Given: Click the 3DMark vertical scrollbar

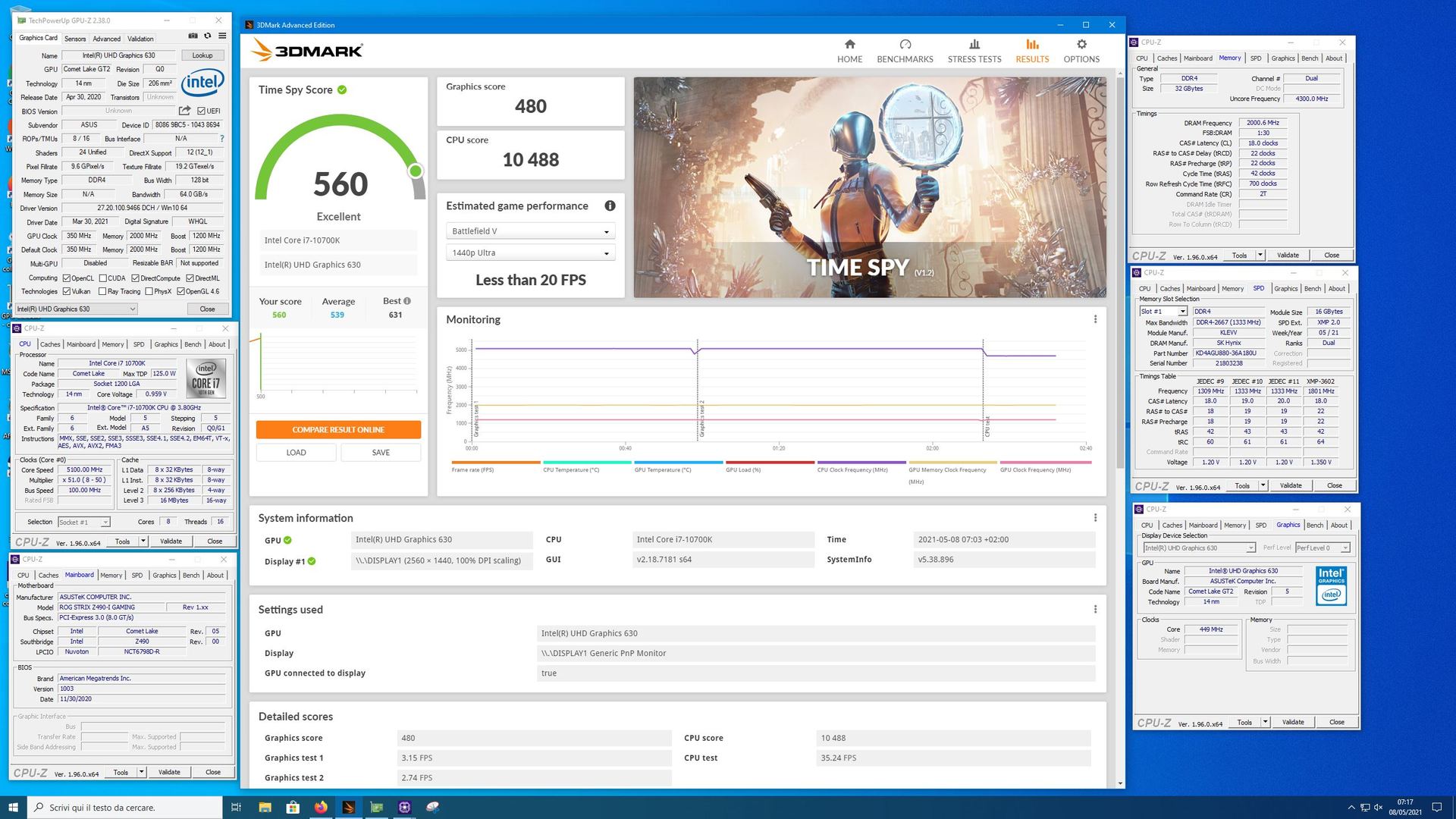Looking at the screenshot, I should point(1121,271).
